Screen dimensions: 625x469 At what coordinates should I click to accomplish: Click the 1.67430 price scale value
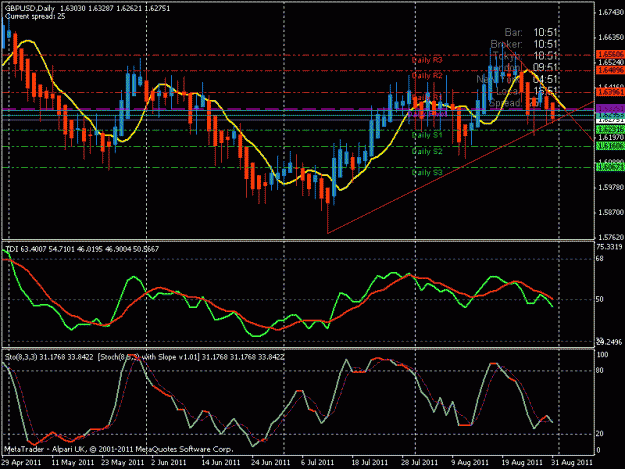610,12
